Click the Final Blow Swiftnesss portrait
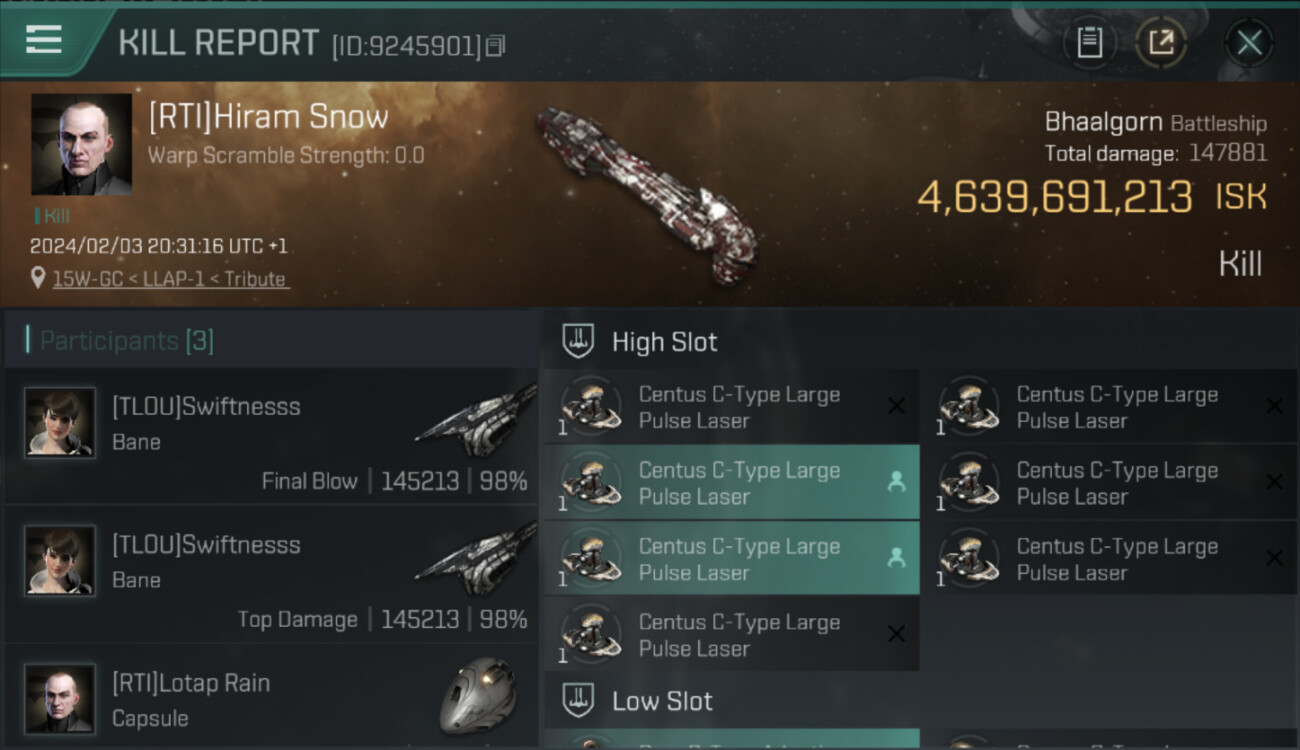1300x750 pixels. (x=60, y=422)
